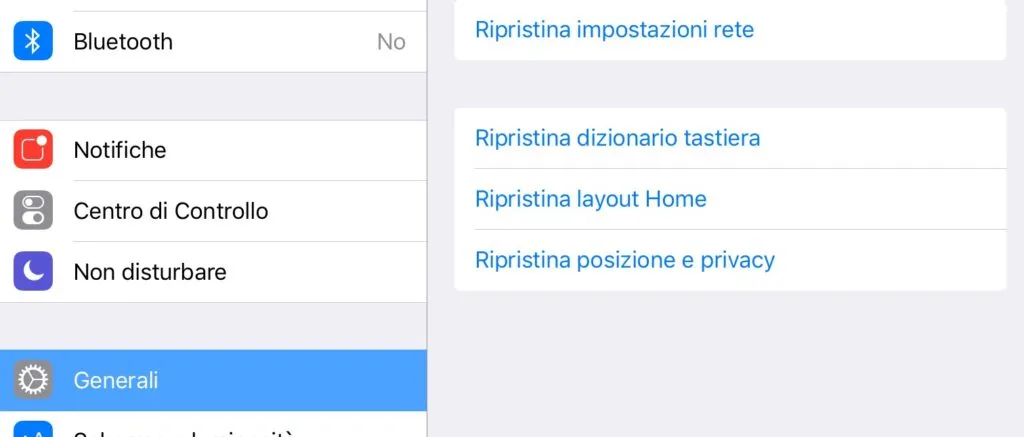Tap Ripristina dizionario tastiera
This screenshot has height=437, width=1024.
pyautogui.click(x=617, y=138)
